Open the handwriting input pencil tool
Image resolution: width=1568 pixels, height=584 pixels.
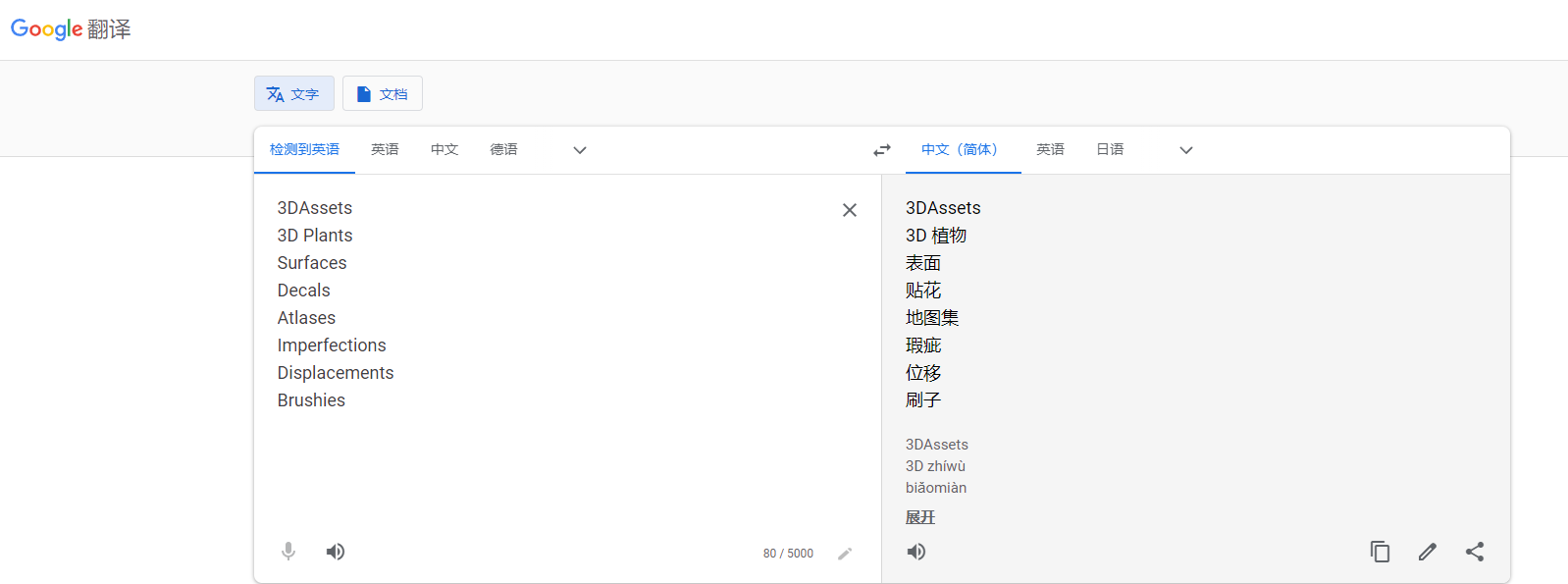pyautogui.click(x=845, y=554)
